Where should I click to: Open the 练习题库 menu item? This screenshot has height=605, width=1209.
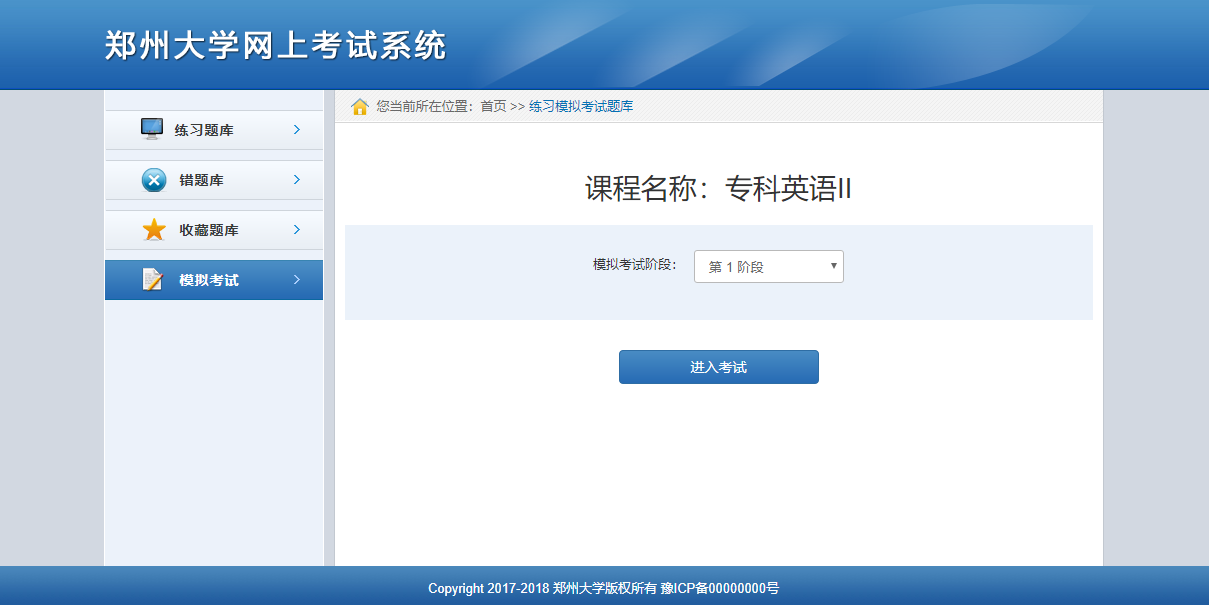[204, 130]
